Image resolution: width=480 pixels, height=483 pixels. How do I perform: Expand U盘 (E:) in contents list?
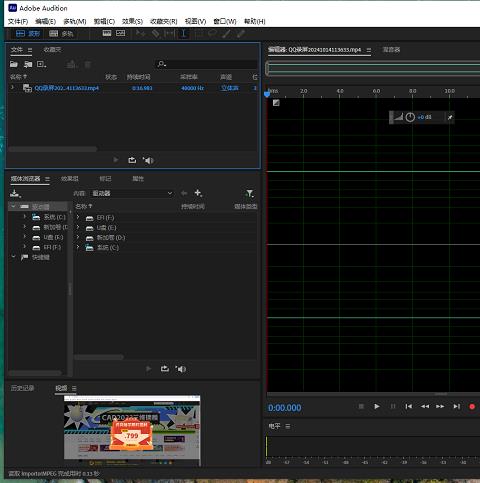(x=78, y=227)
